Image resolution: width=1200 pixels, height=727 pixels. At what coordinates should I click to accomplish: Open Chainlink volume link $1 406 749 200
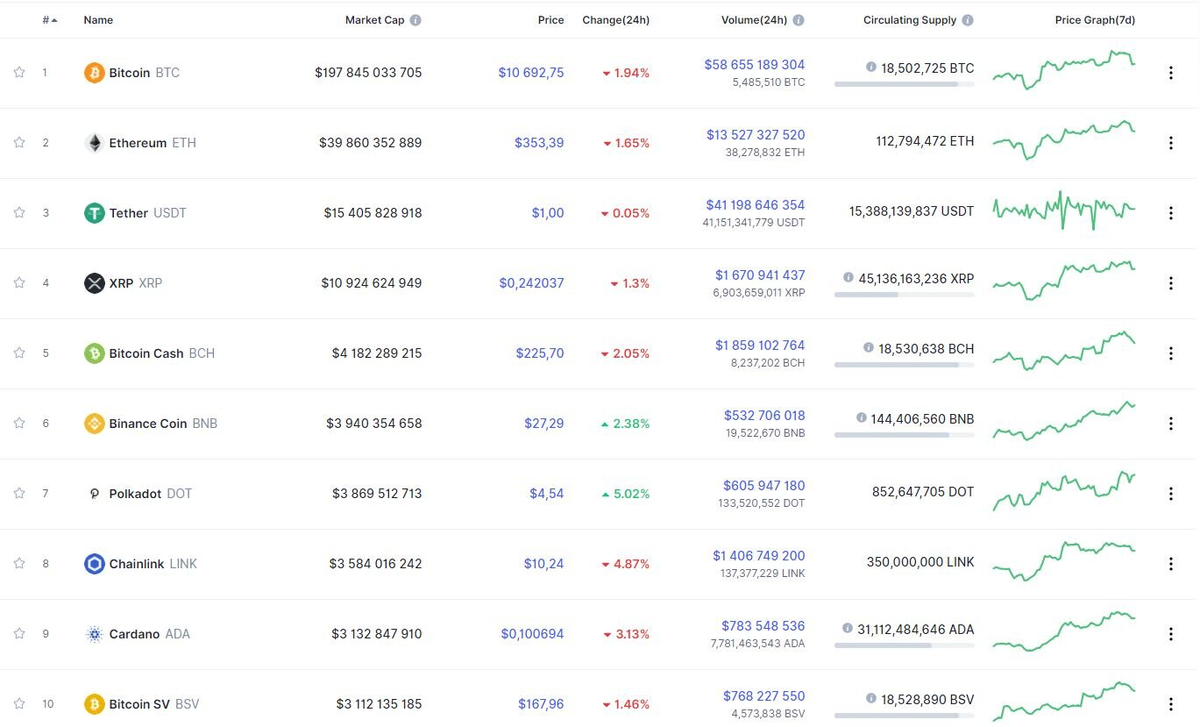coord(759,556)
